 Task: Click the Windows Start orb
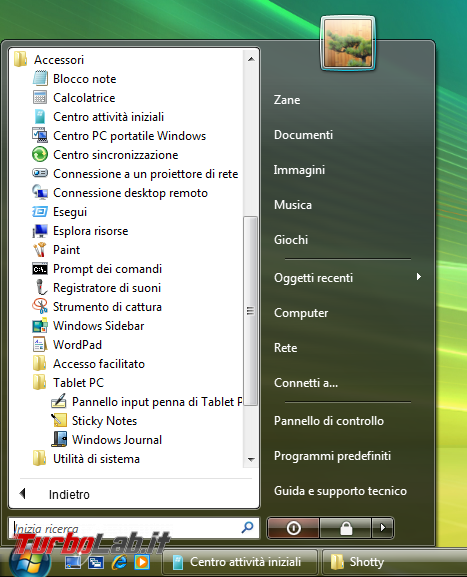pyautogui.click(x=29, y=563)
